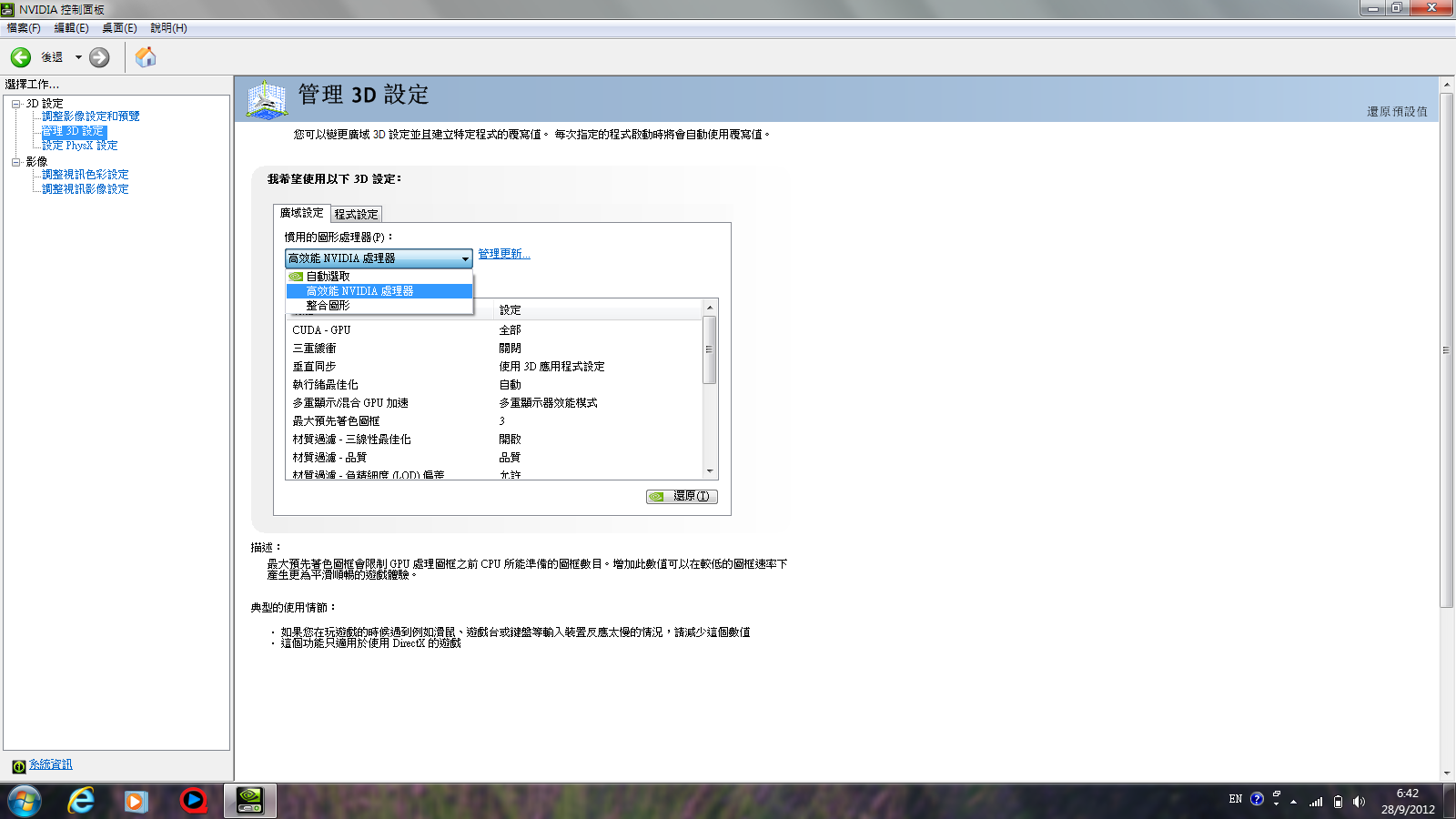Click the green Back arrow icon
1456x819 pixels.
pyautogui.click(x=21, y=57)
